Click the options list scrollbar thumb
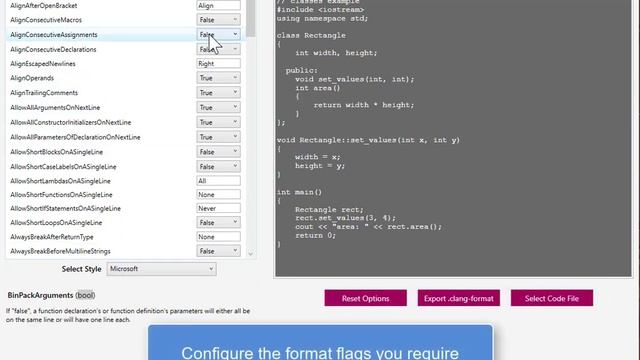Image resolution: width=640 pixels, height=360 pixels. coord(251,18)
